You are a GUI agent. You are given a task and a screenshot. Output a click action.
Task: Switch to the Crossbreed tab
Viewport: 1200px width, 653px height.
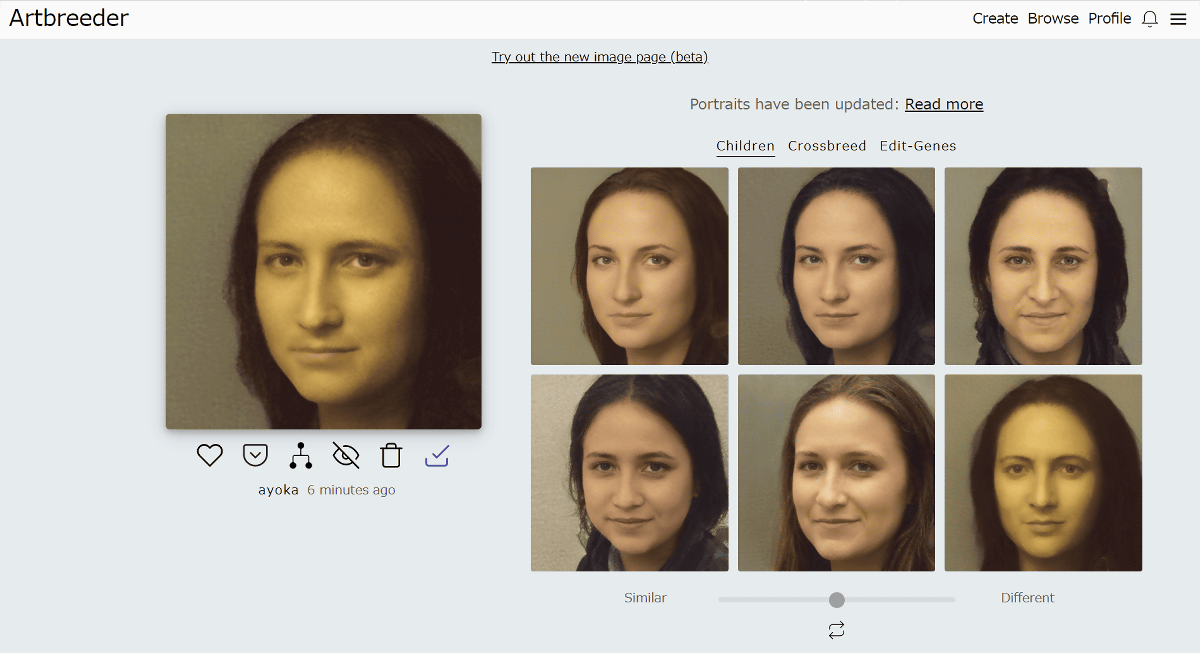tap(827, 146)
